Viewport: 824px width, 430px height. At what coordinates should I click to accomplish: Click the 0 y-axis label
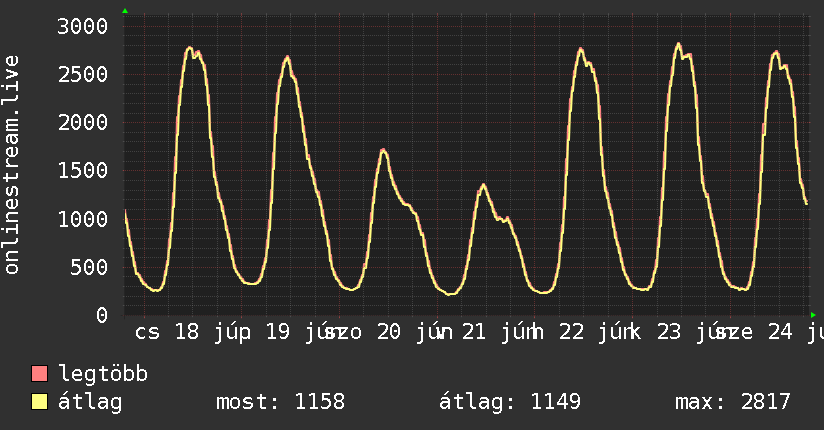tap(101, 315)
